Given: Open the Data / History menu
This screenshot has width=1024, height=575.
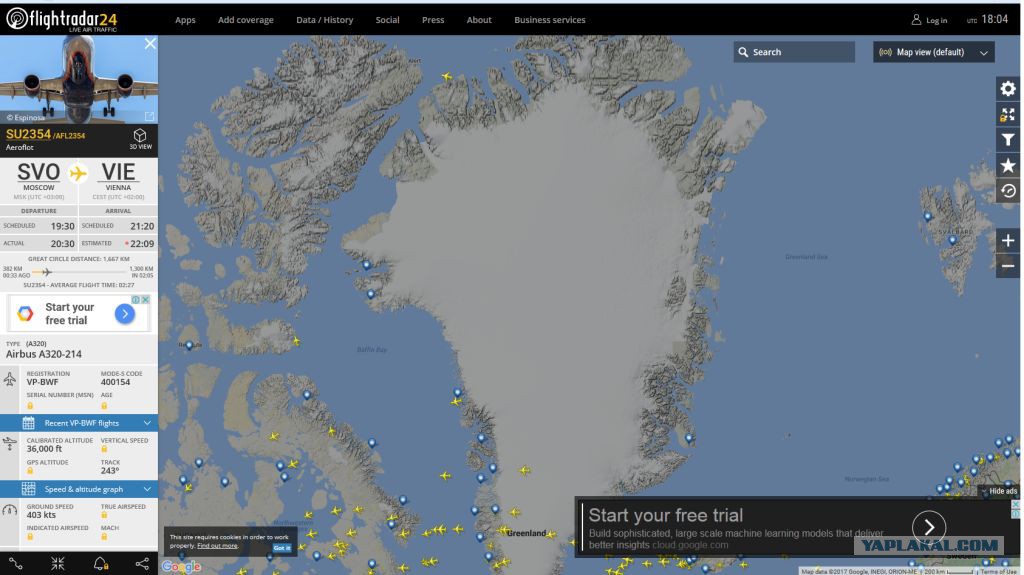Looking at the screenshot, I should [x=325, y=20].
